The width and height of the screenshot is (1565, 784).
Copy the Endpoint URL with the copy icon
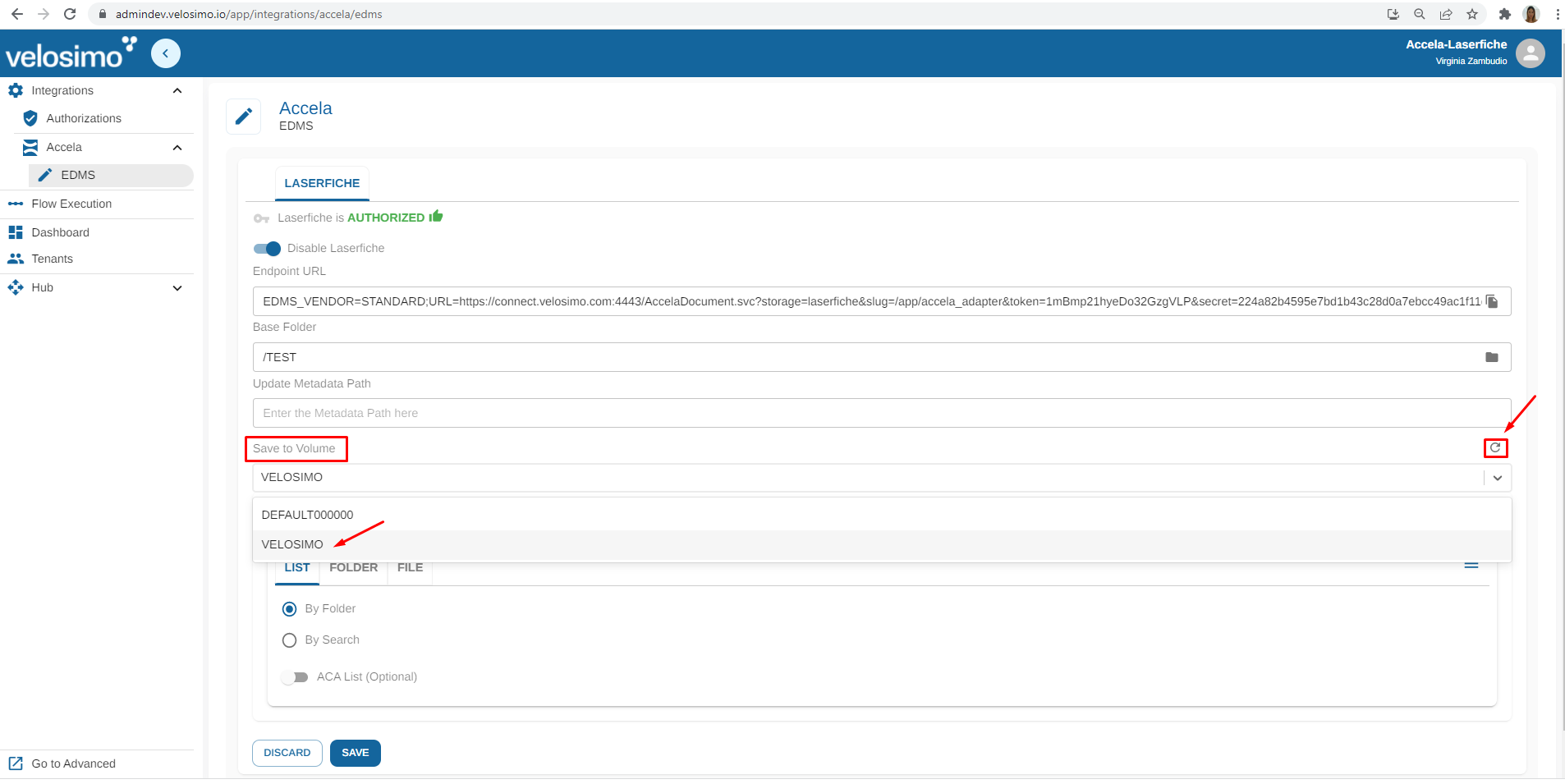tap(1493, 301)
